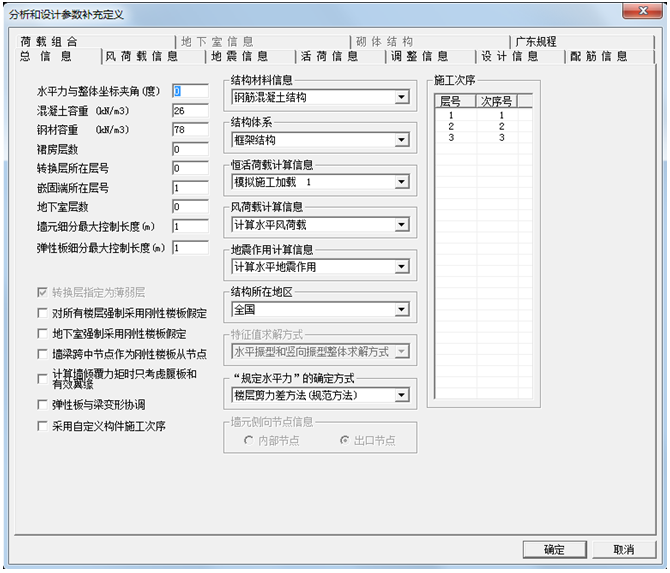Click the 钢材容重 input field
Viewport: 670px width, 573px height.
(x=189, y=130)
